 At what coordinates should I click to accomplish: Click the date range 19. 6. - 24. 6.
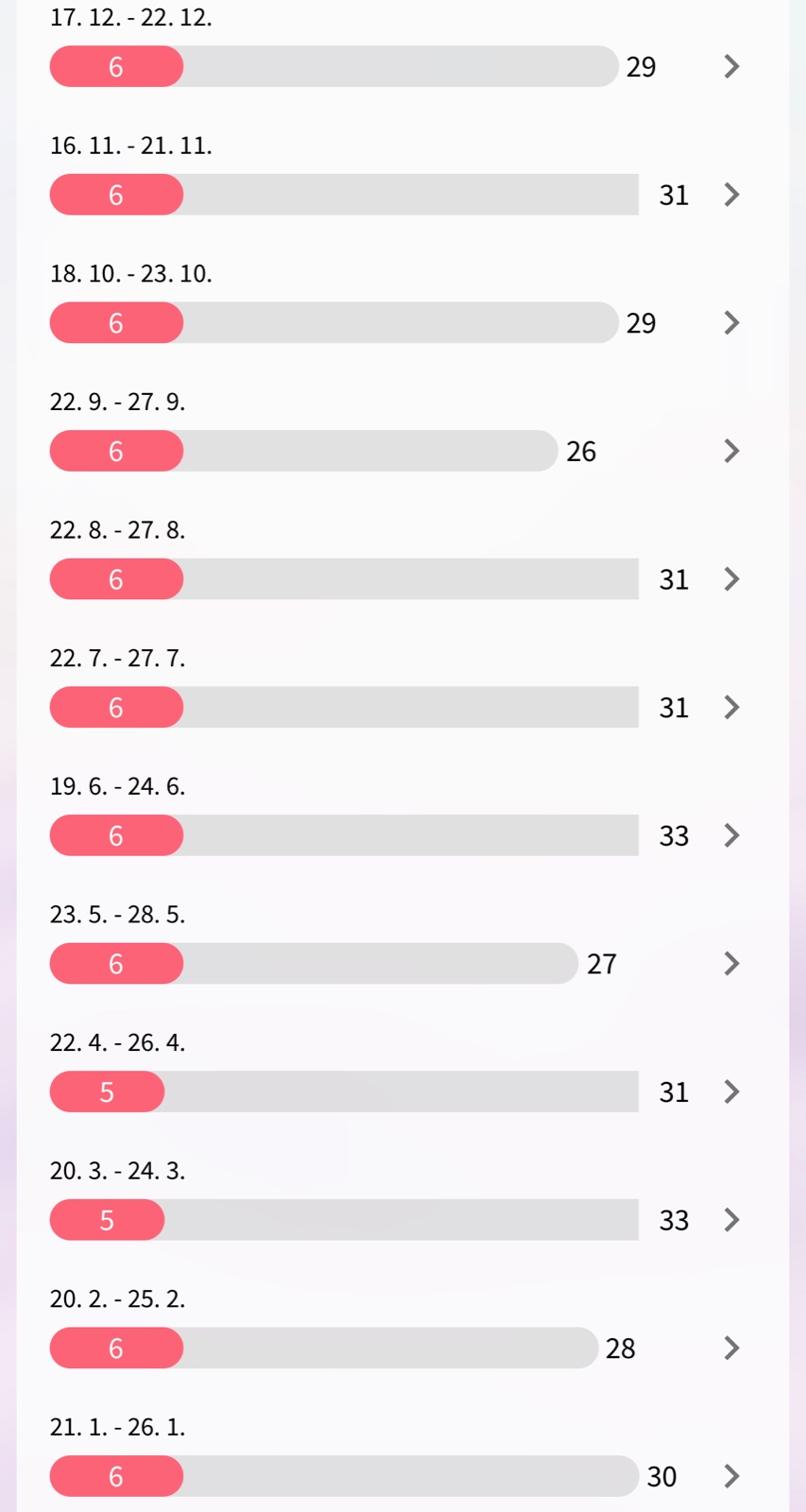pos(117,786)
